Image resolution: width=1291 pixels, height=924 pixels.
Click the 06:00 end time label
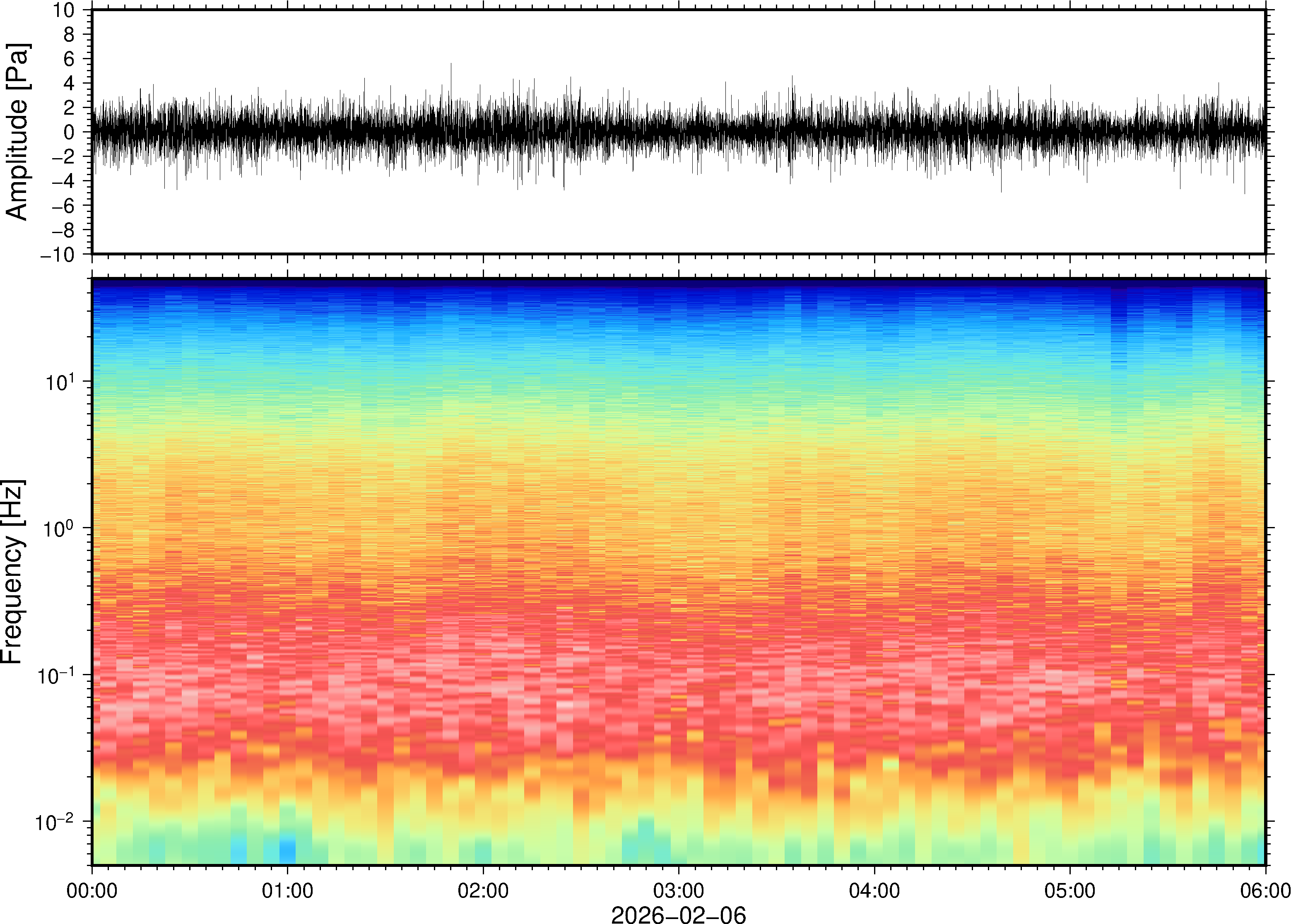click(1265, 890)
